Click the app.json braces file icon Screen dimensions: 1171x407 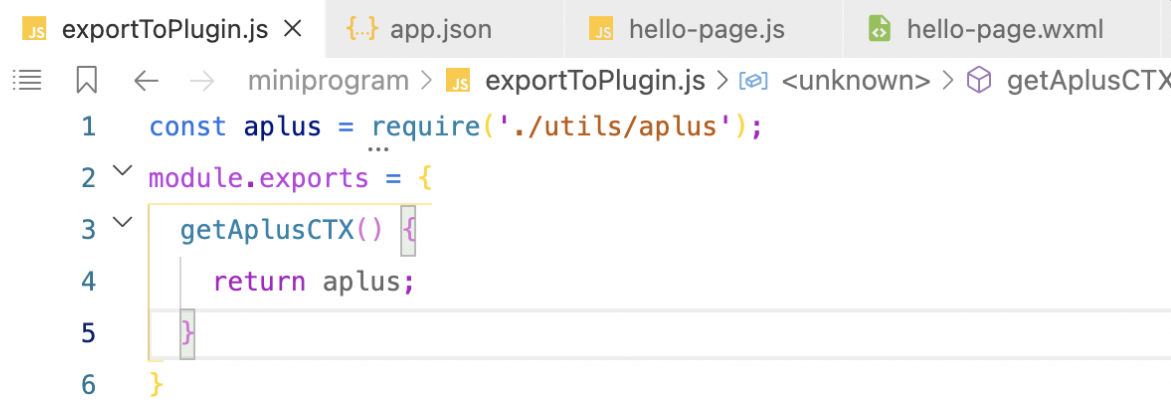pyautogui.click(x=361, y=29)
